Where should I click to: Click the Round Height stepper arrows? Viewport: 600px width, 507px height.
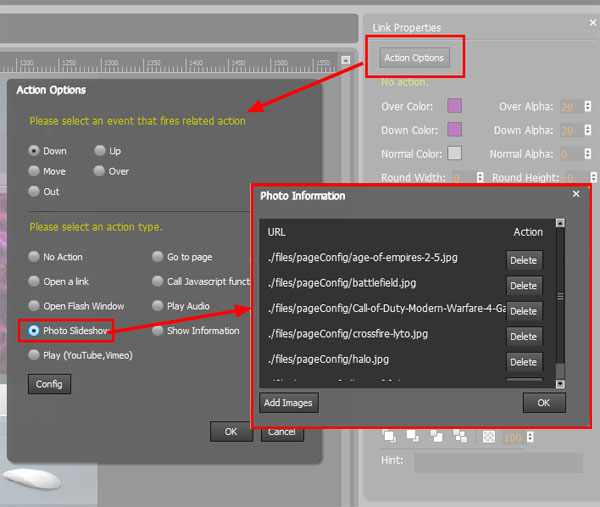(x=593, y=178)
